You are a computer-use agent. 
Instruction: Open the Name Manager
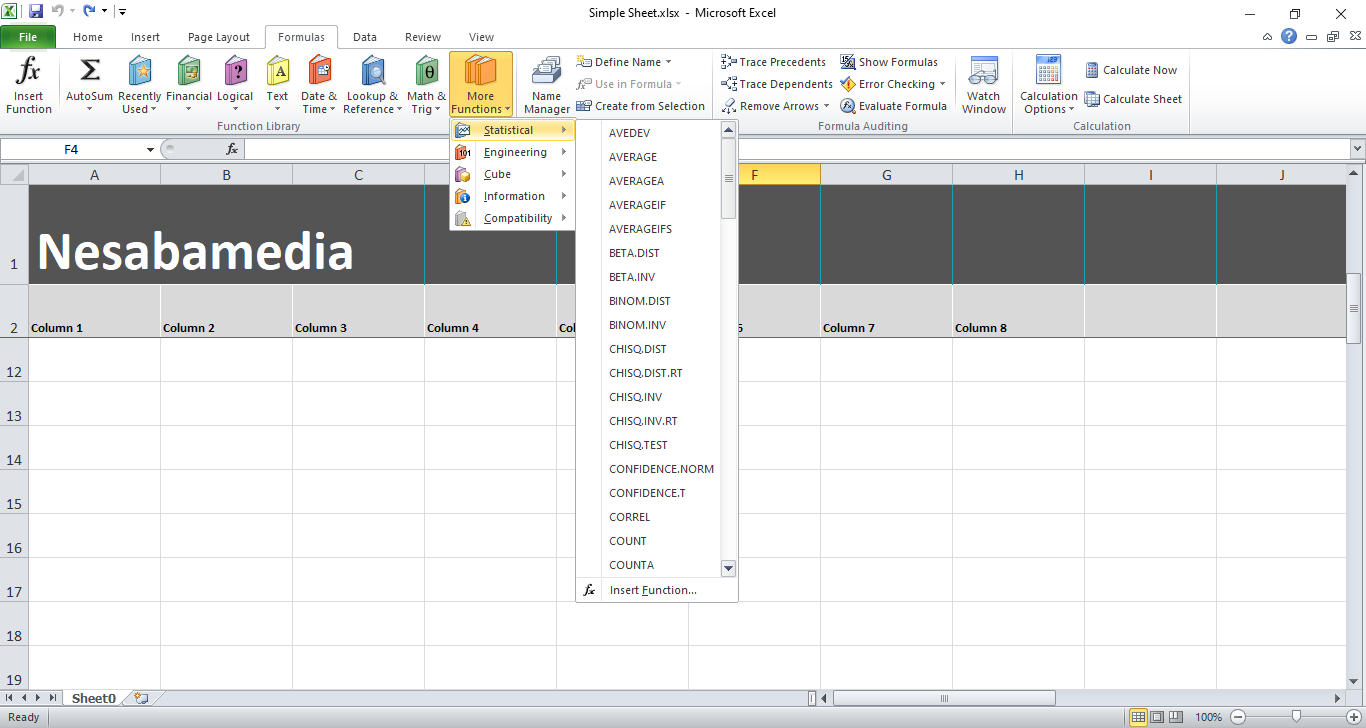coord(546,86)
